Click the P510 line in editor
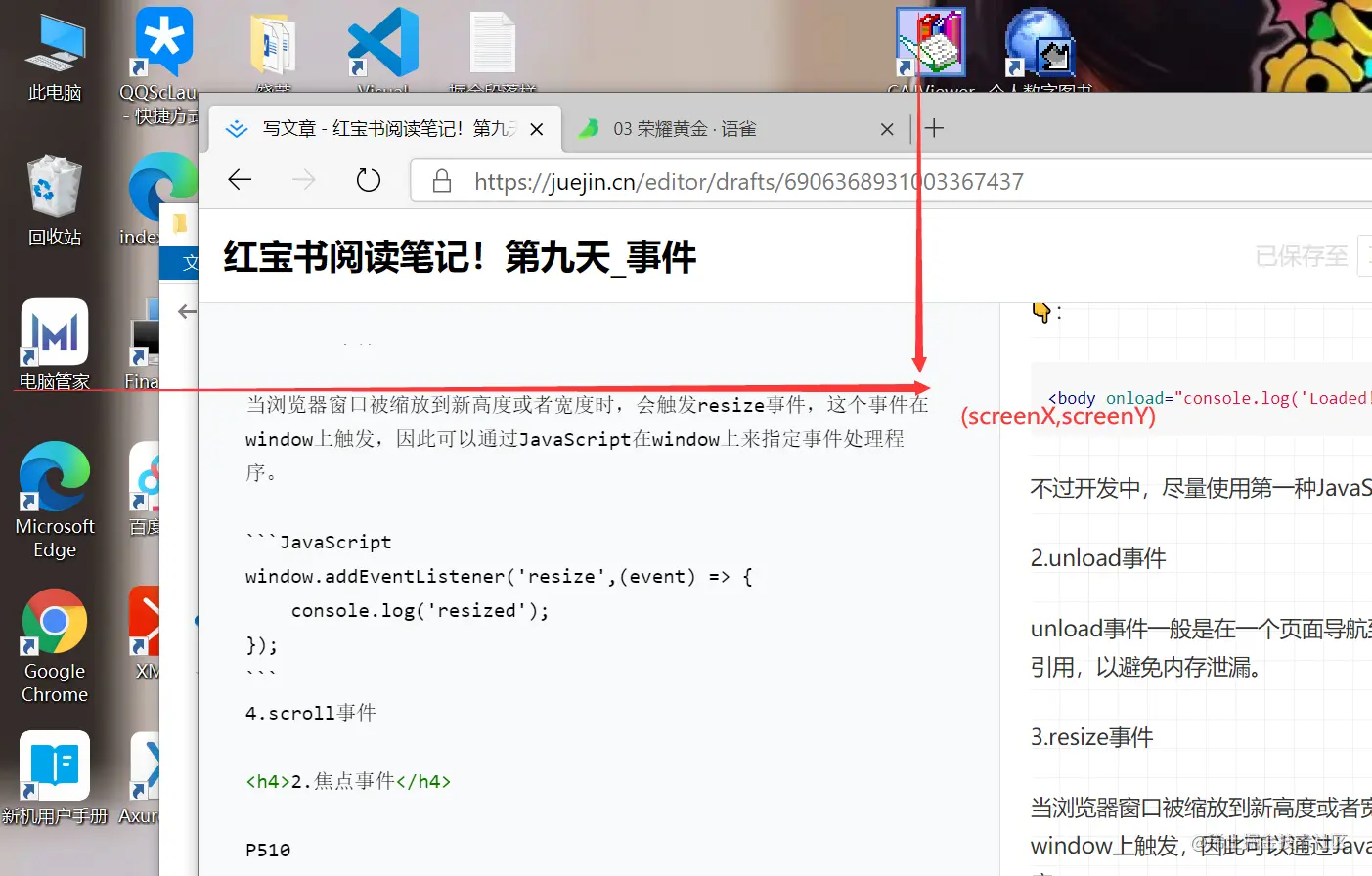Viewport: 1372px width, 876px height. (x=268, y=850)
